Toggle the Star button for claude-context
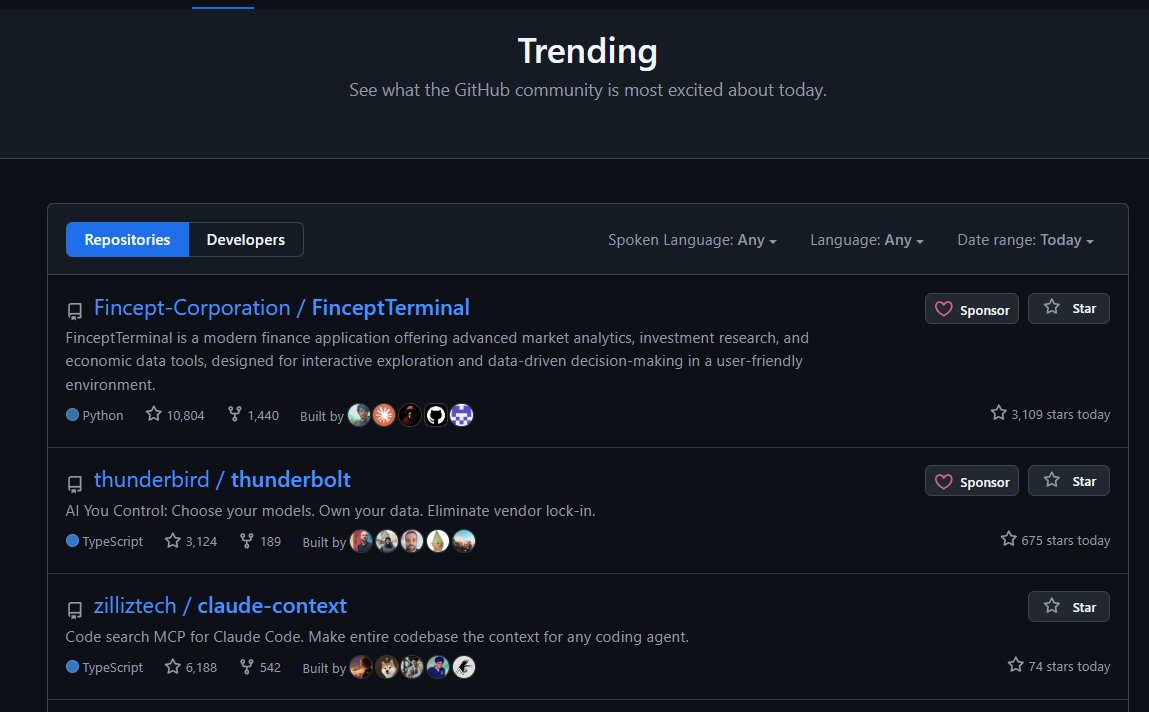Viewport: 1149px width, 712px height. click(x=1069, y=606)
